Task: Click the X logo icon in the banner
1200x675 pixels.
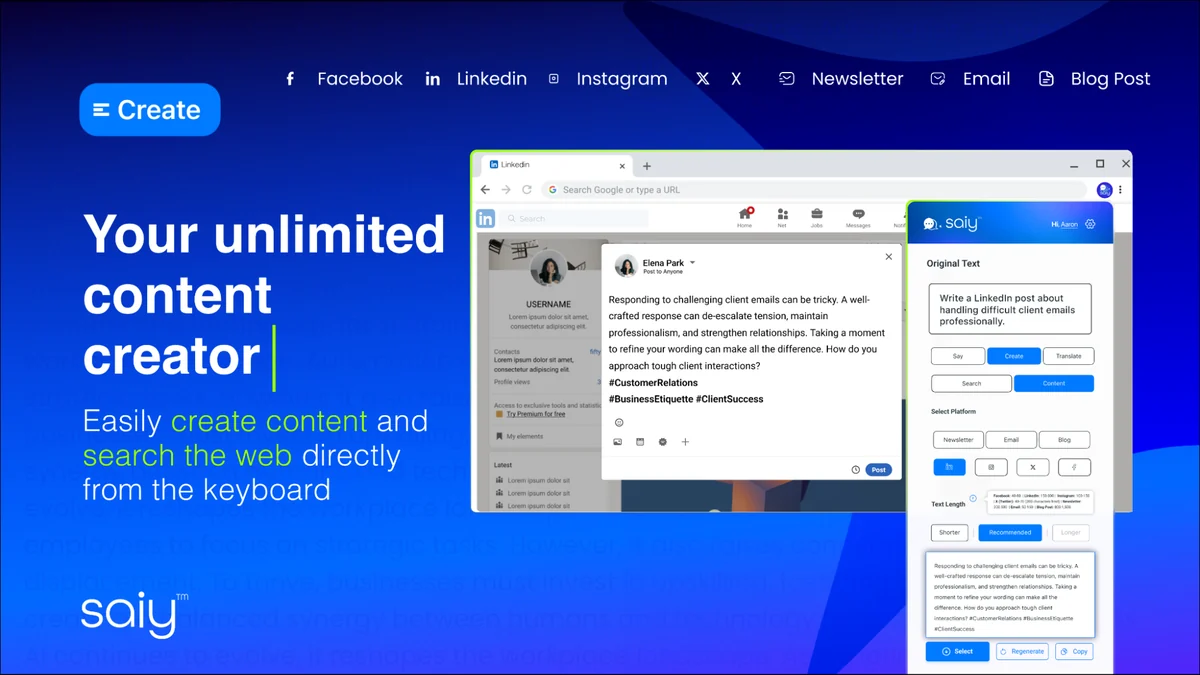Action: point(703,79)
